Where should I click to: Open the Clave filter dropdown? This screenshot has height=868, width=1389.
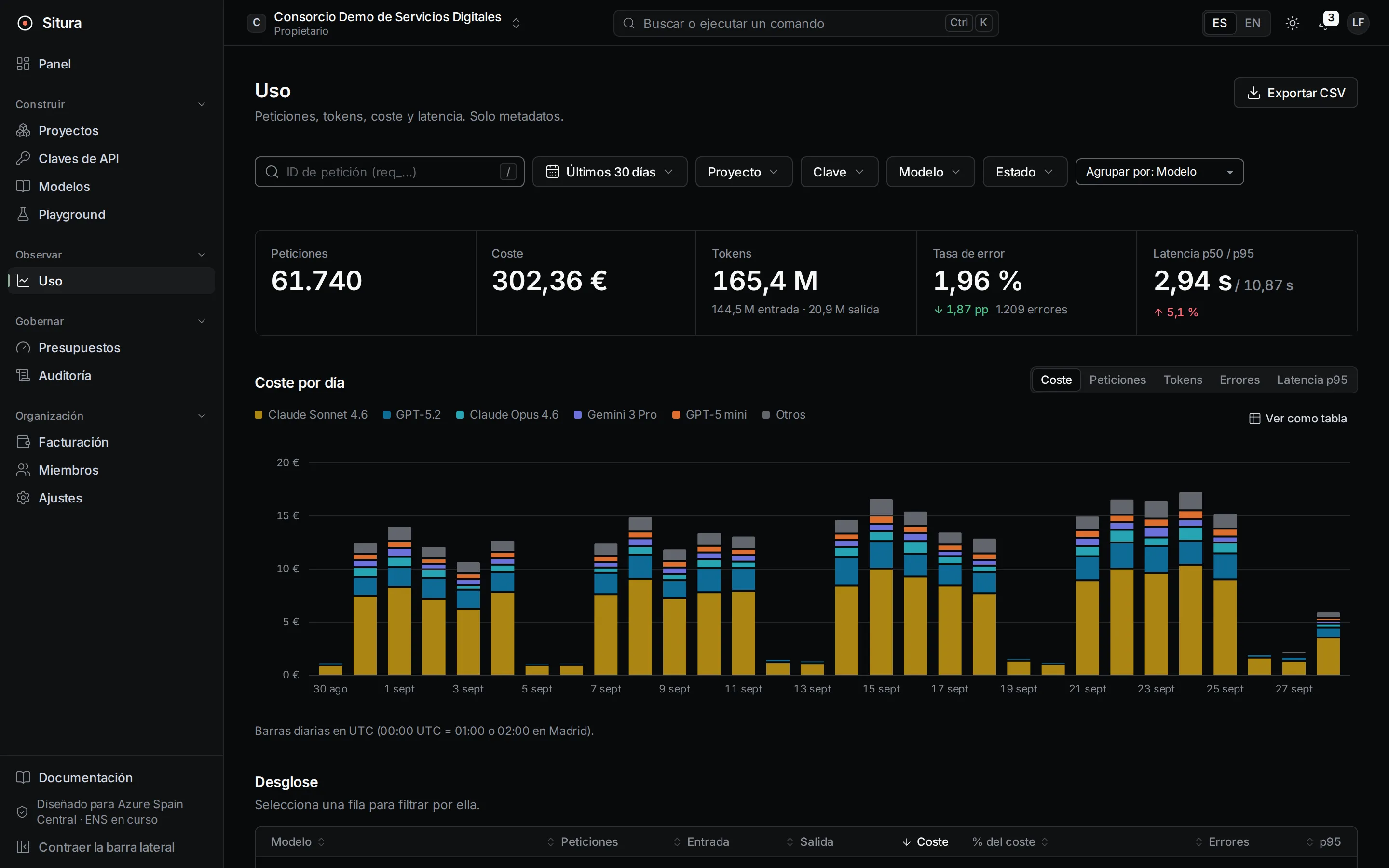tap(839, 172)
